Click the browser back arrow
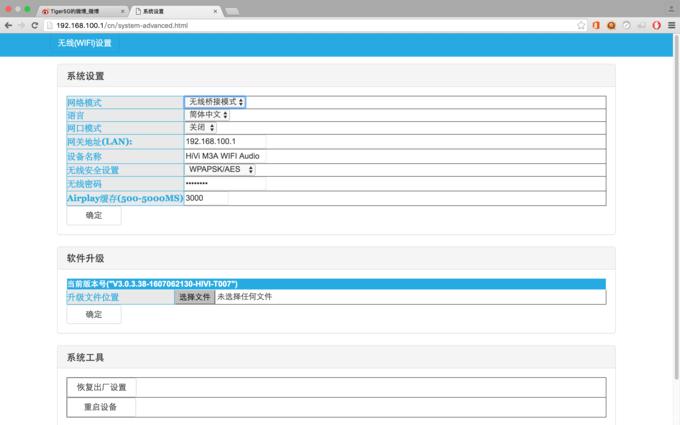 [8, 25]
